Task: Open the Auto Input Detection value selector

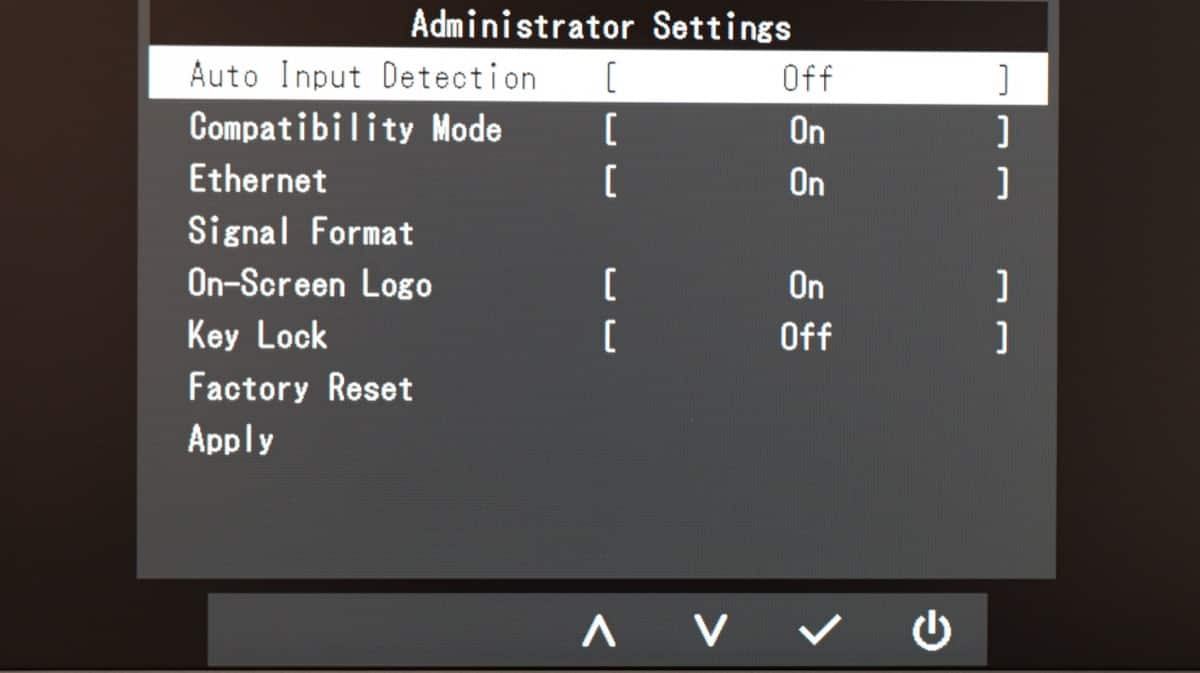Action: click(806, 75)
